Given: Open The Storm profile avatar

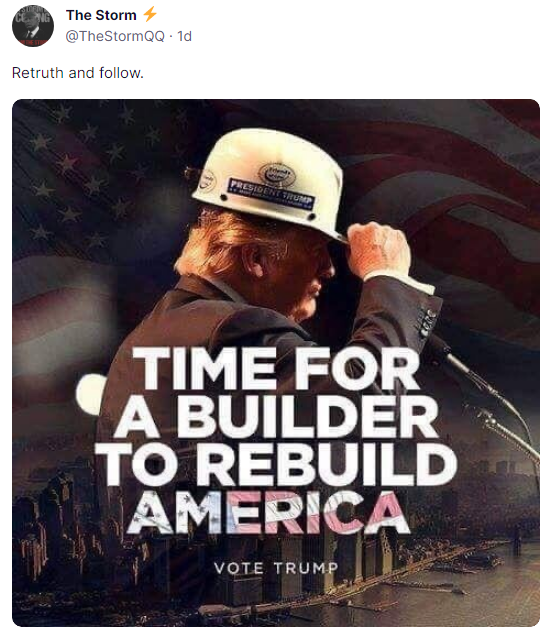Looking at the screenshot, I should pos(33,26).
